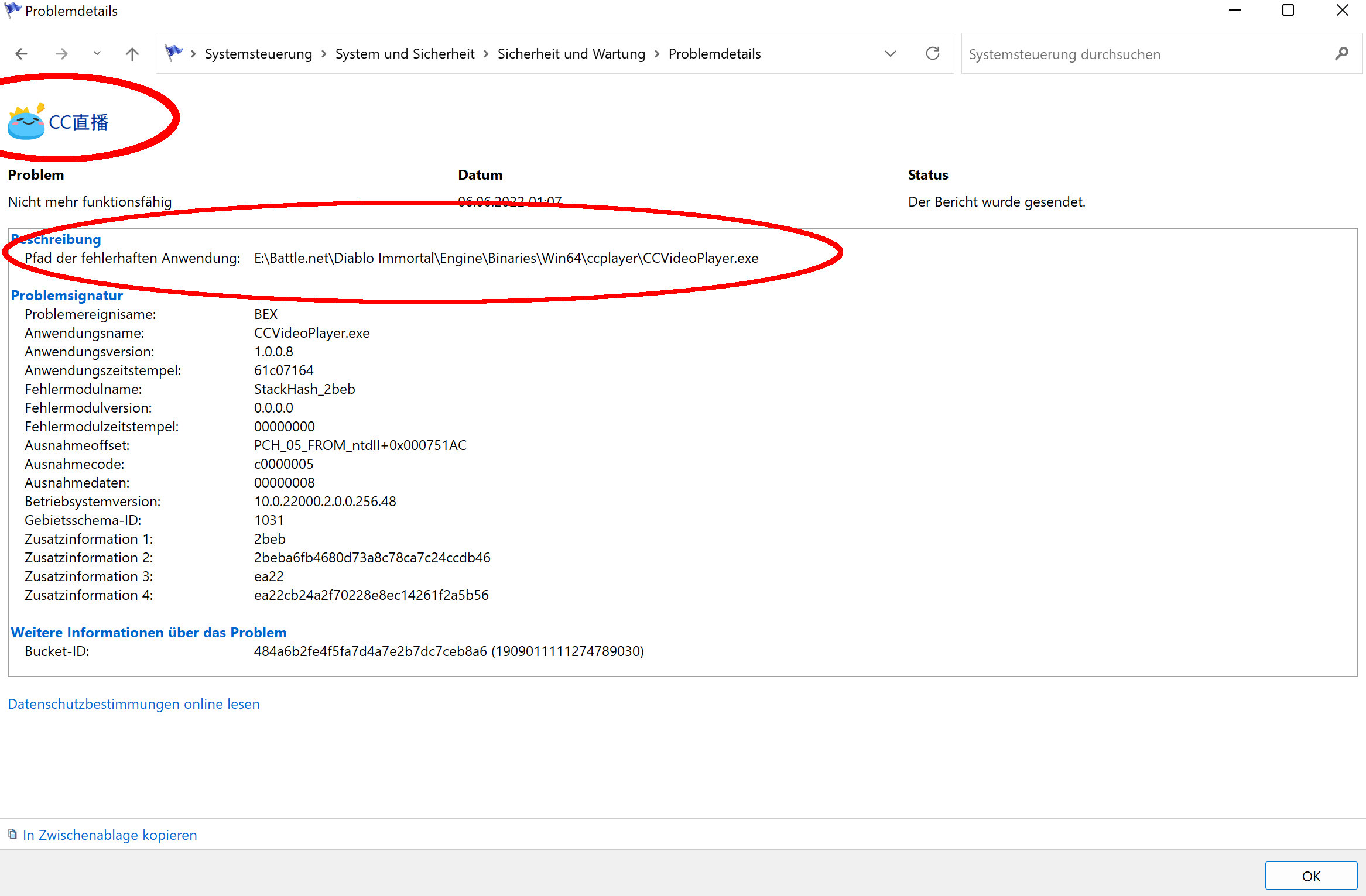Click the CC直播 application icon
The image size is (1366, 896).
26,122
